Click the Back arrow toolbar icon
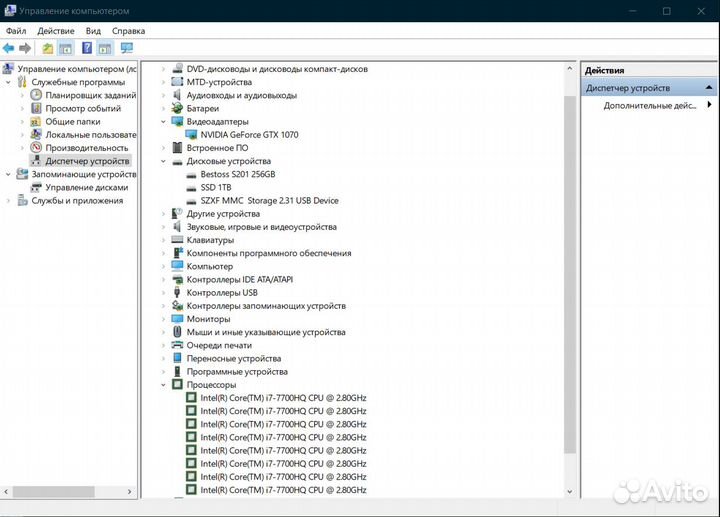The height and width of the screenshot is (517, 720). (x=9, y=48)
